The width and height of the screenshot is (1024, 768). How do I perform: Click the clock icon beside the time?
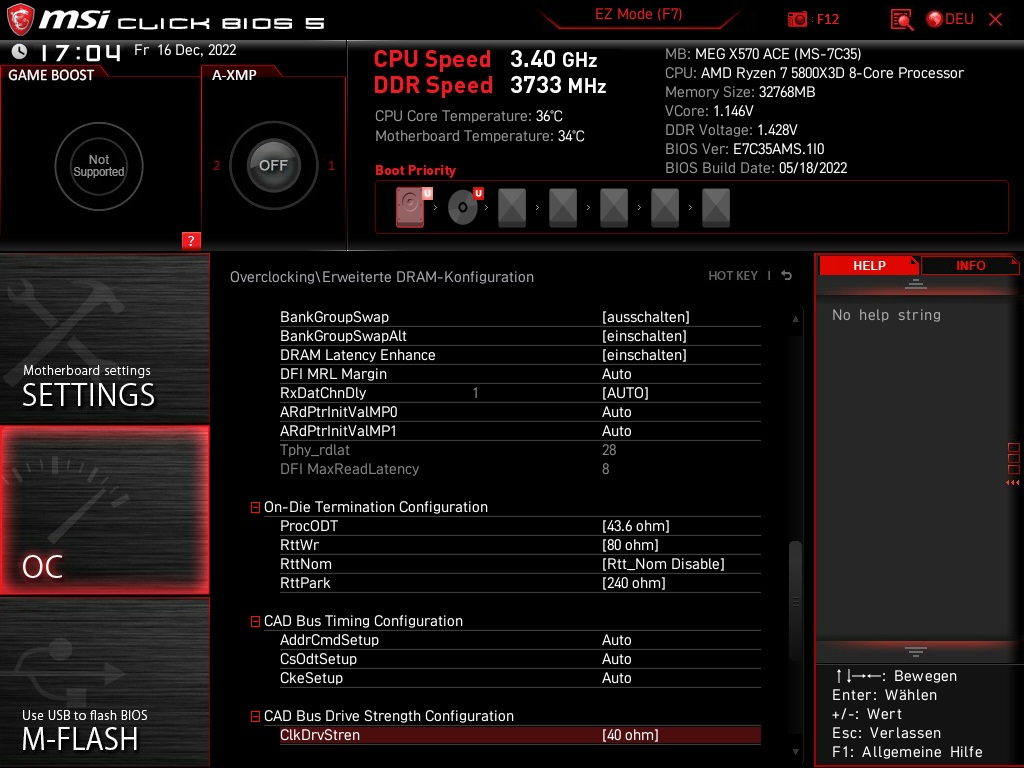pos(20,51)
